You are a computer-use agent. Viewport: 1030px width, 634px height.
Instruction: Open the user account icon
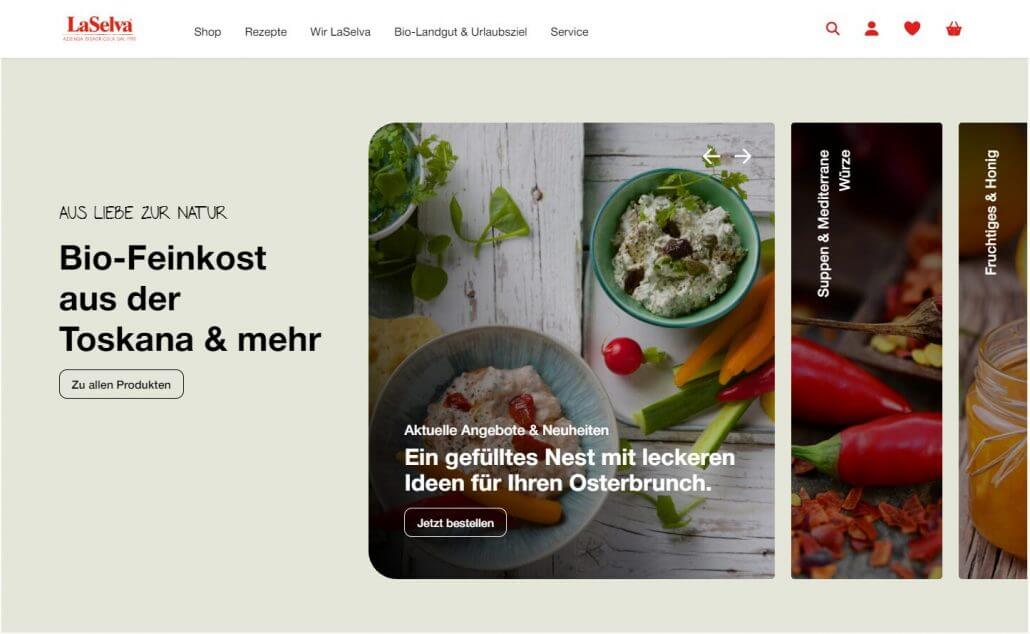point(871,29)
